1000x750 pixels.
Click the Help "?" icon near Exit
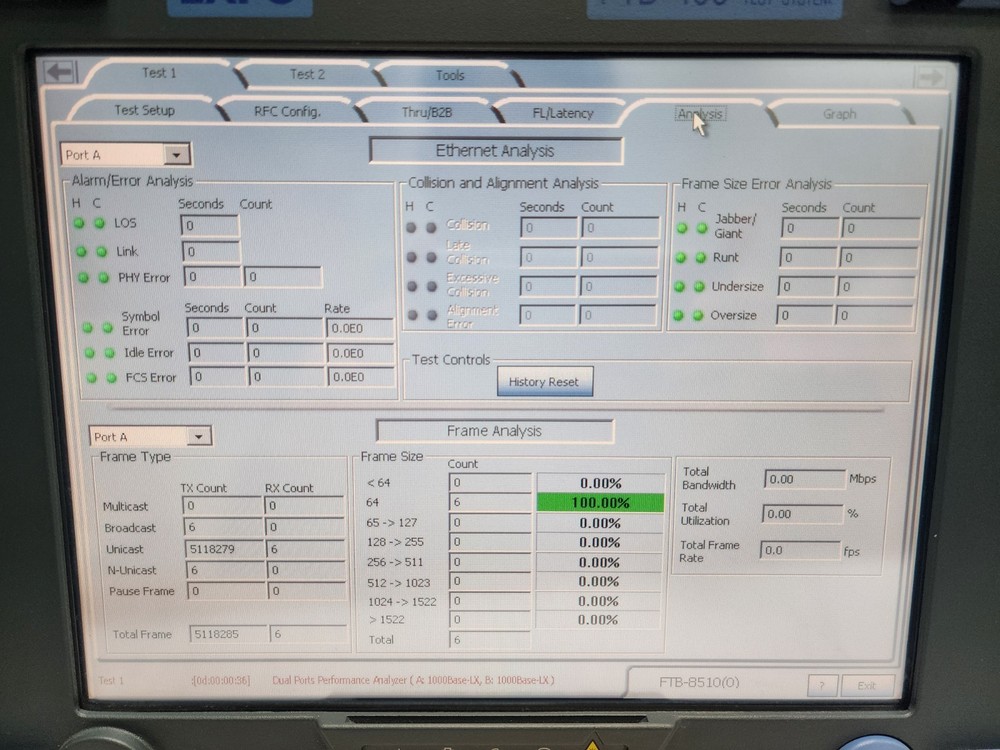tap(823, 684)
